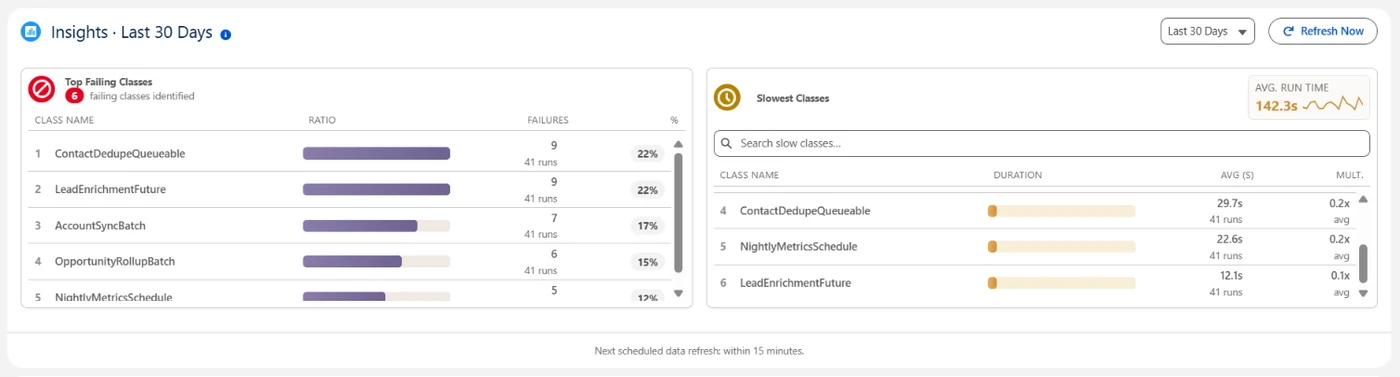Click the refresh icon in Refresh Now button
This screenshot has width=1400, height=377.
click(x=1288, y=32)
